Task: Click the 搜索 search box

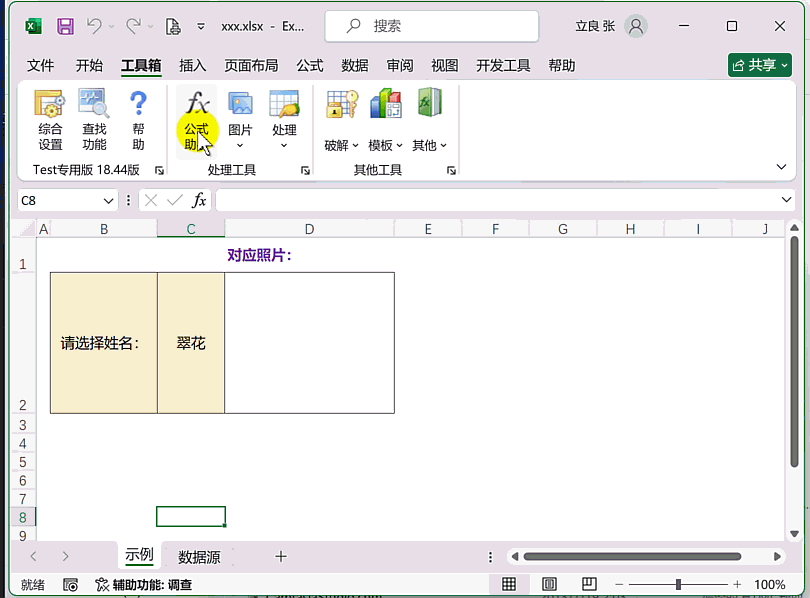Action: tap(432, 26)
